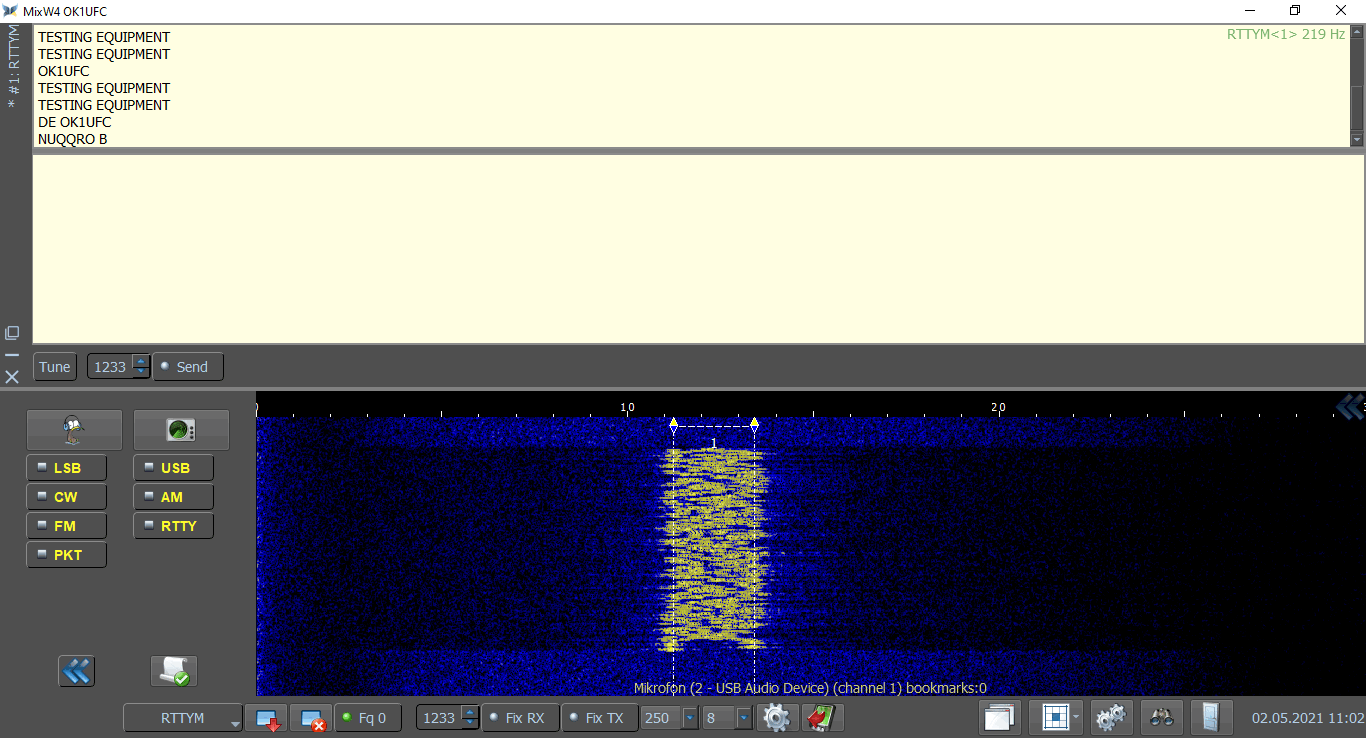The height and width of the screenshot is (738, 1366).
Task: Click the radio receiver icon button
Action: 181,430
